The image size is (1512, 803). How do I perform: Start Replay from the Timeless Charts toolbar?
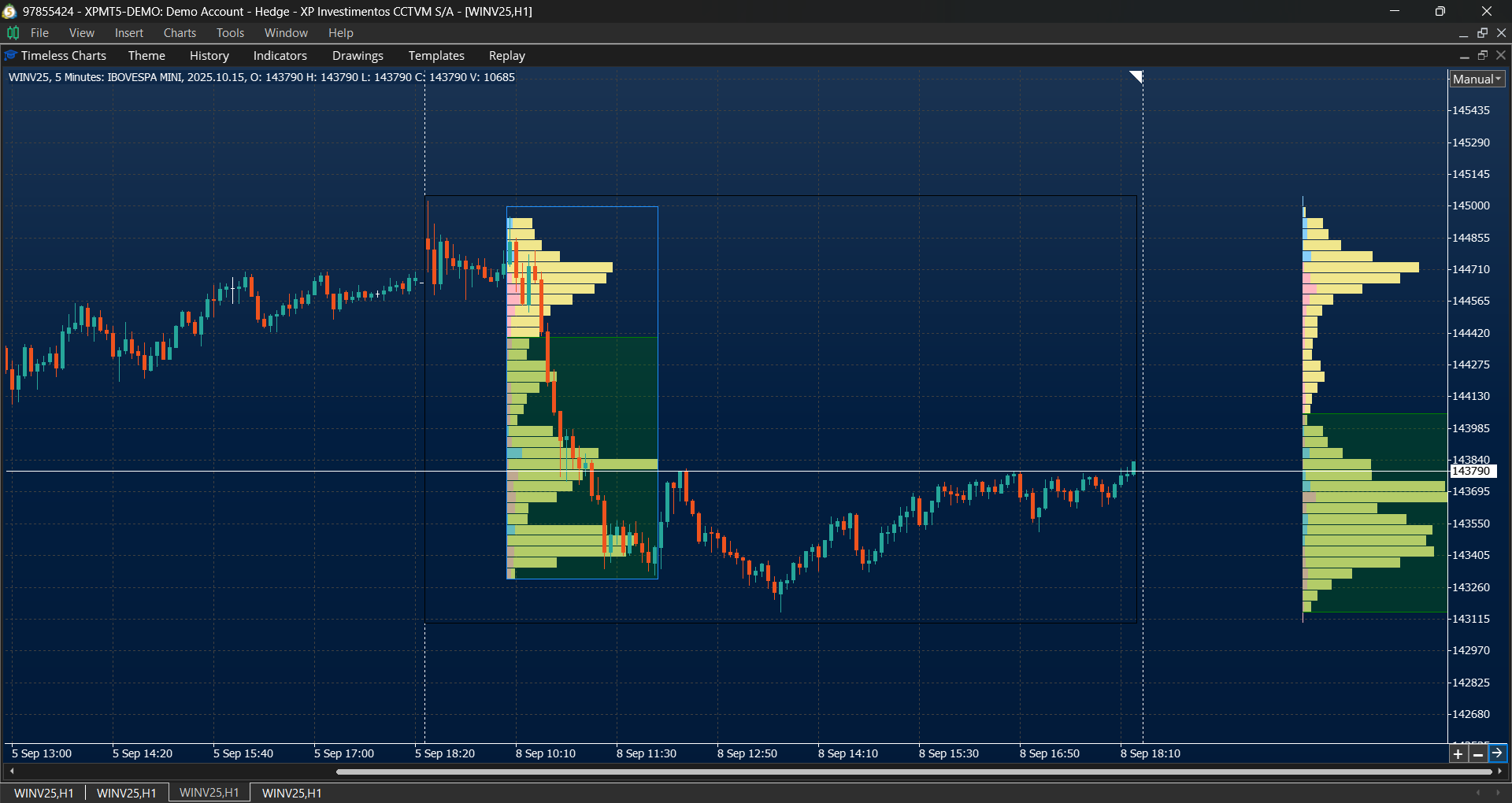(x=506, y=55)
